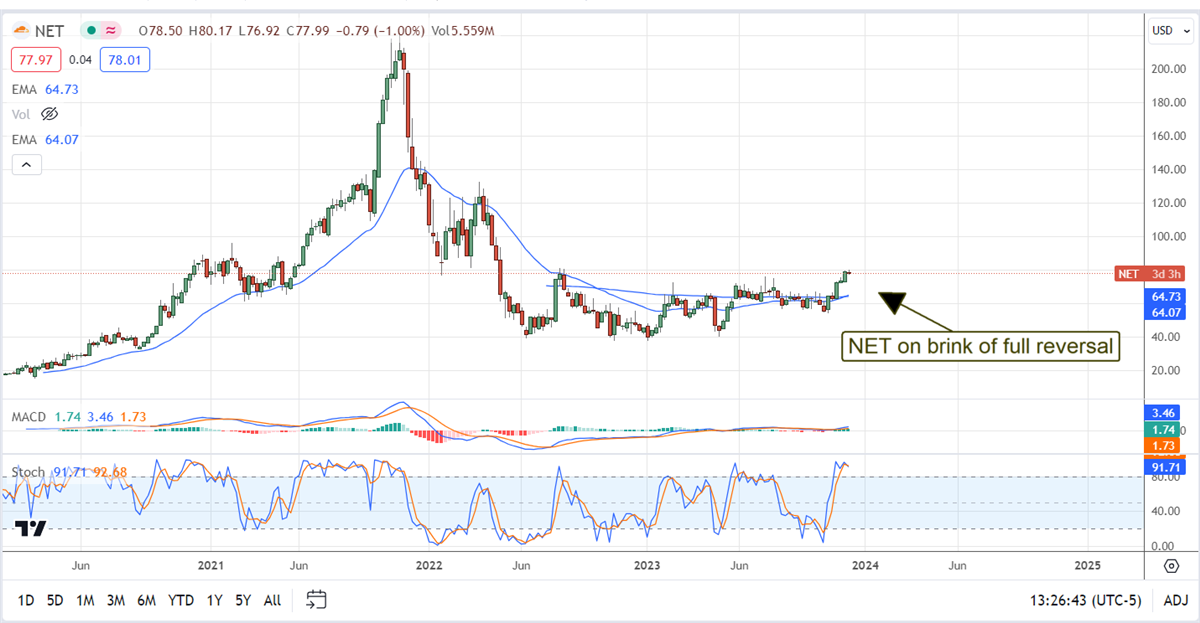Select the EMA 64.73 legend entry
The image size is (1200, 623).
coord(46,89)
